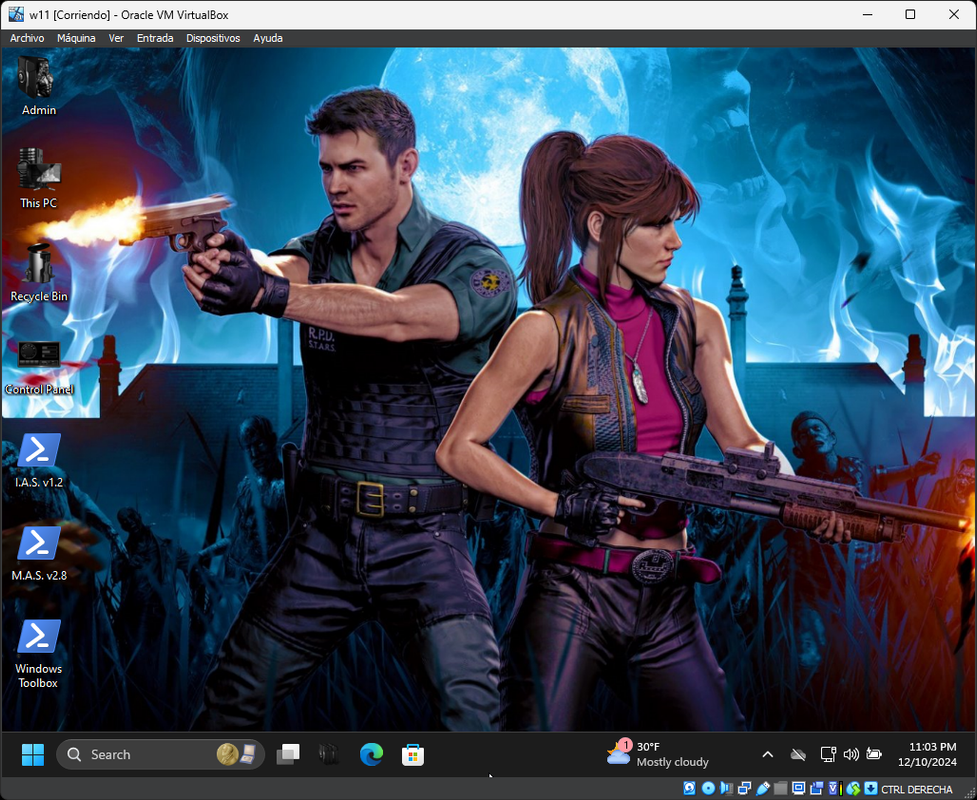Image resolution: width=977 pixels, height=800 pixels.
Task: Open the weather widget showing 30°F
Action: tap(657, 754)
